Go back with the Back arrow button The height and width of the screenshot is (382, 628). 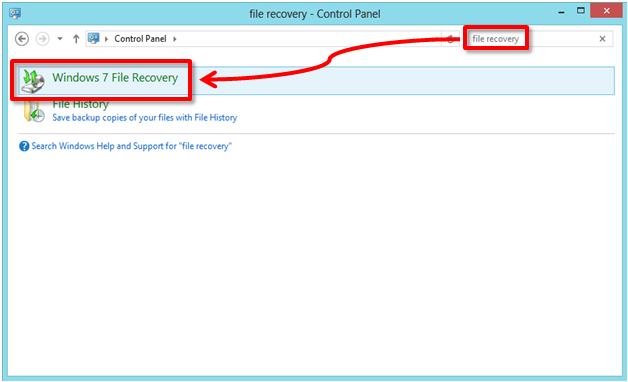pos(22,39)
